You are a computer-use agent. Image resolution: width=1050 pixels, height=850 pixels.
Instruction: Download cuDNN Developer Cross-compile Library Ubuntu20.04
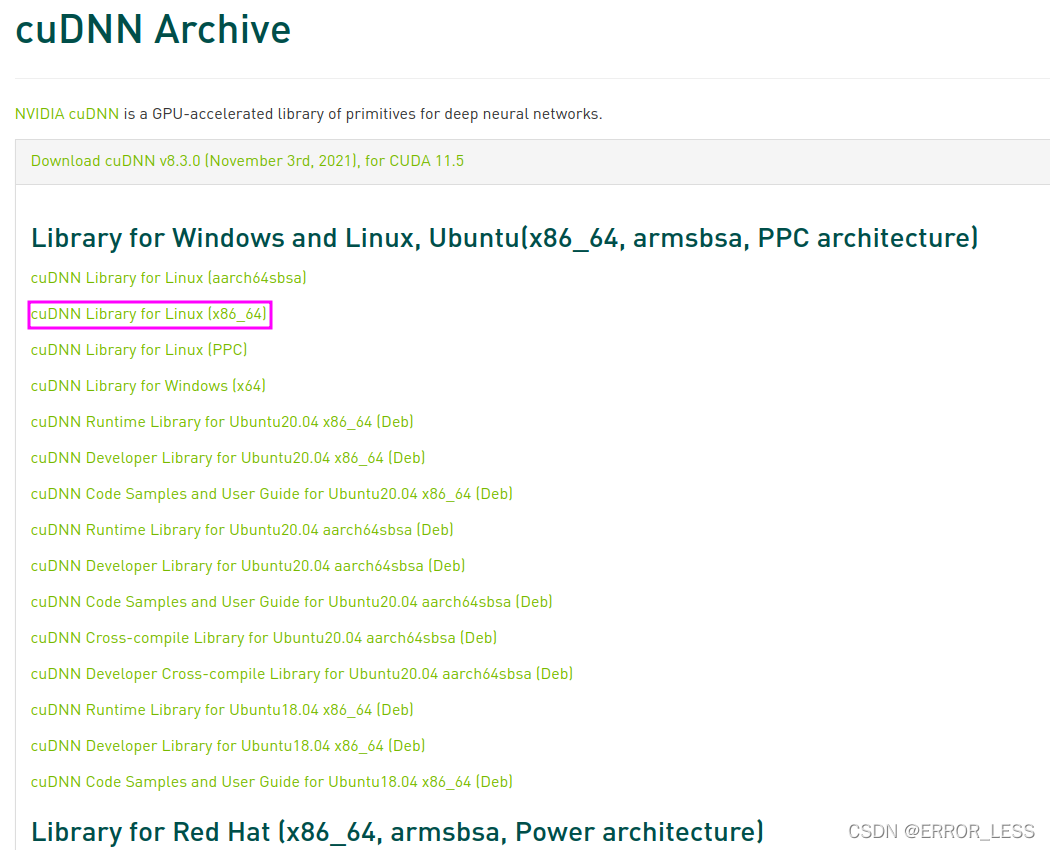(302, 674)
